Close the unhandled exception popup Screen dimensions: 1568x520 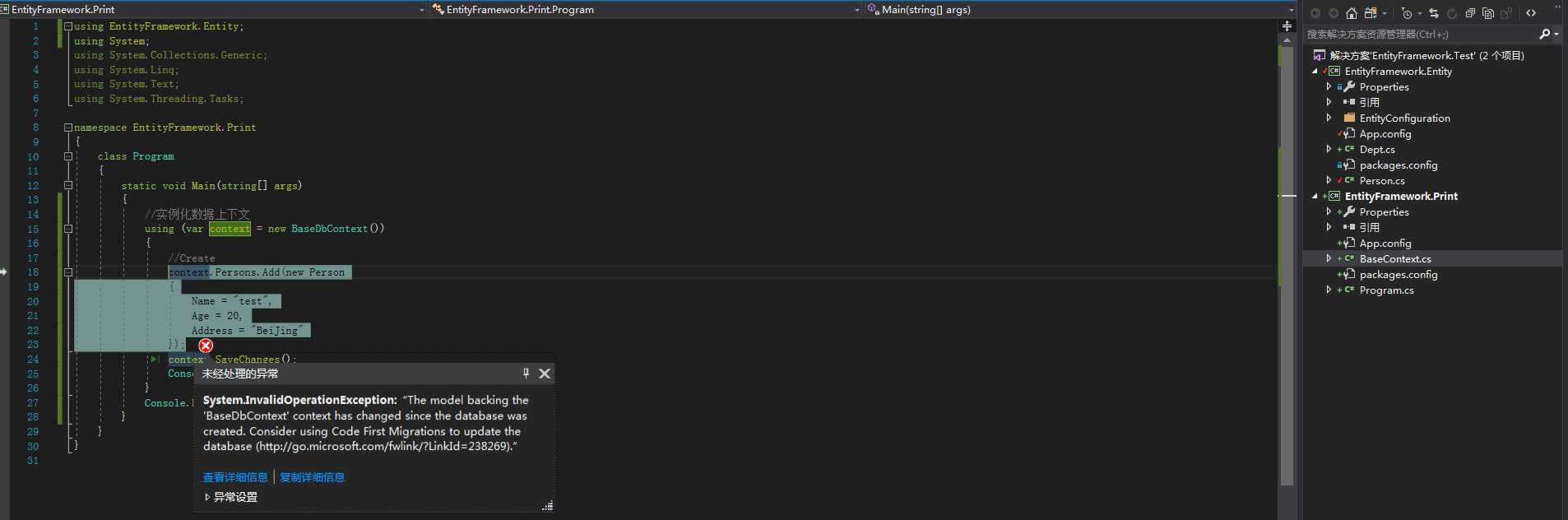pos(545,374)
